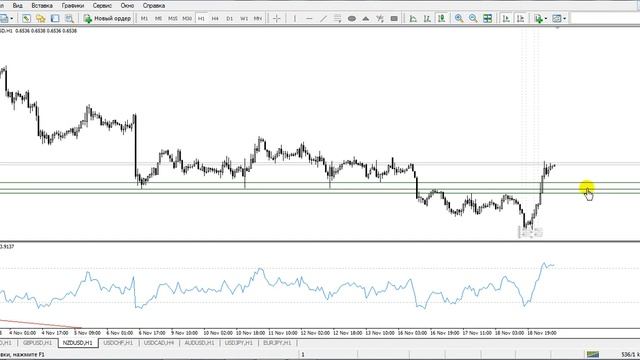This screenshot has height=360, width=640.
Task: Select the H1 timeframe button
Action: tap(201, 18)
